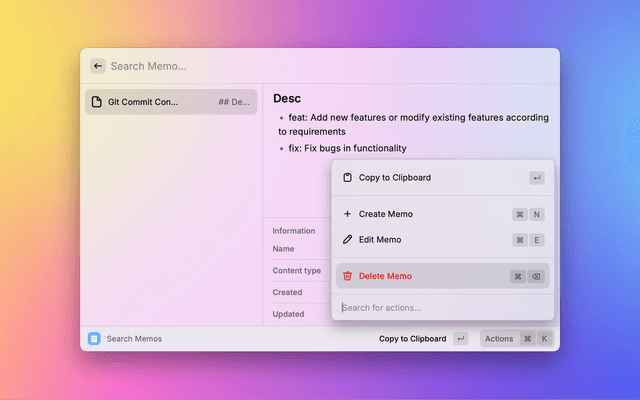
Task: Select the Create Memo action
Action: (386, 214)
